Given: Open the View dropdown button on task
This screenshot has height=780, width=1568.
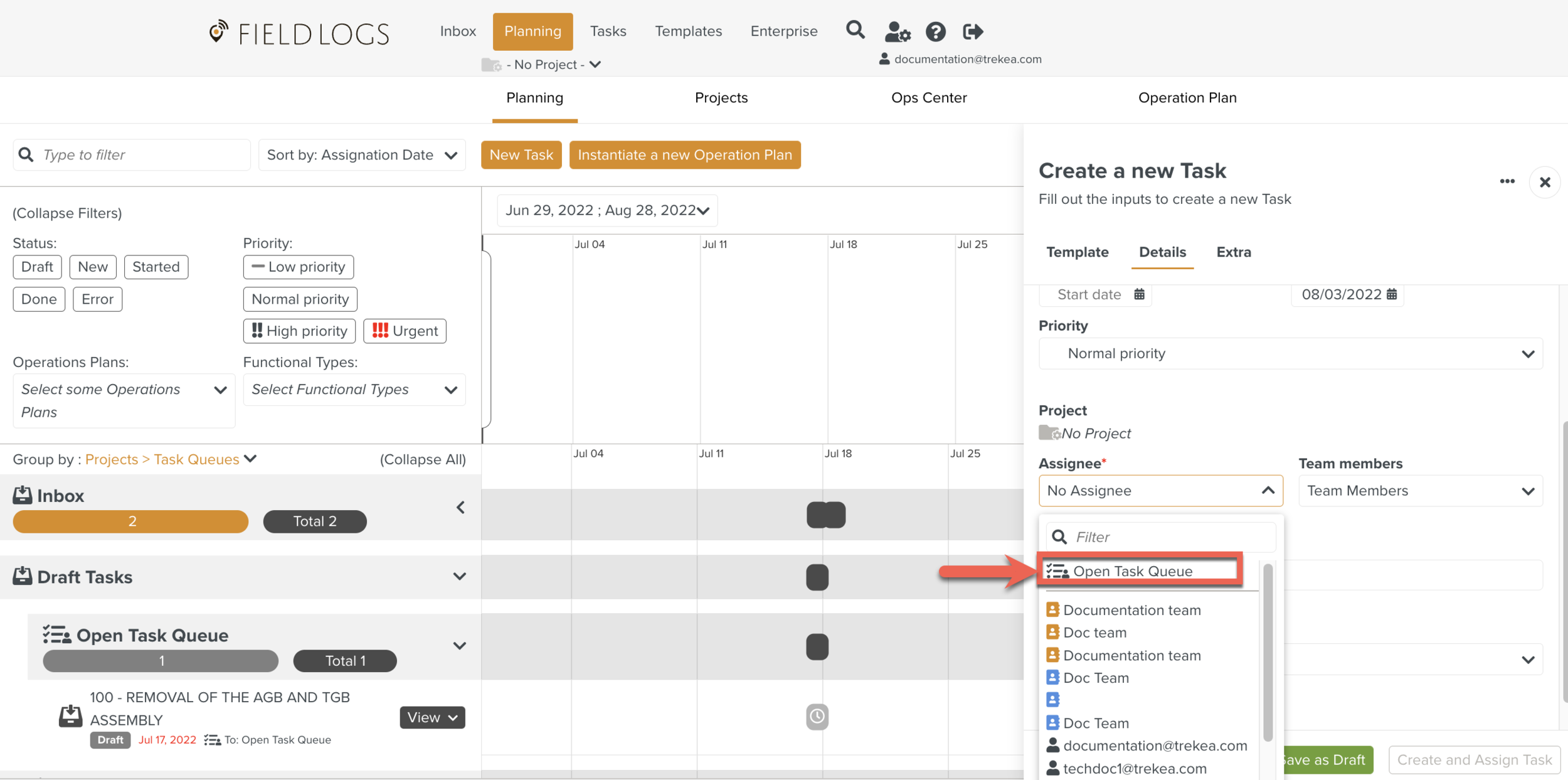Looking at the screenshot, I should click(x=432, y=717).
